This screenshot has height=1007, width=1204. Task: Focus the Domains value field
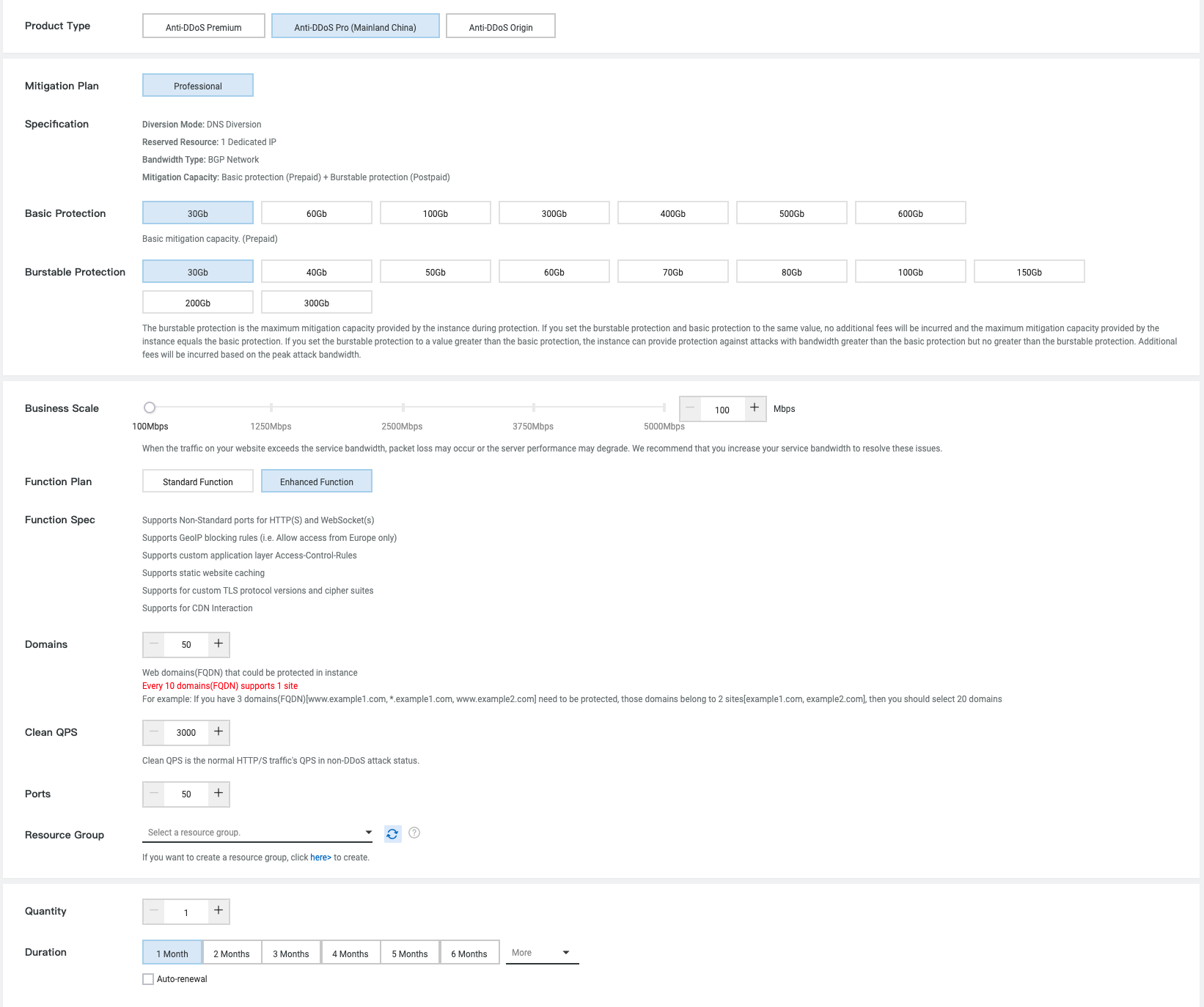[x=186, y=645]
